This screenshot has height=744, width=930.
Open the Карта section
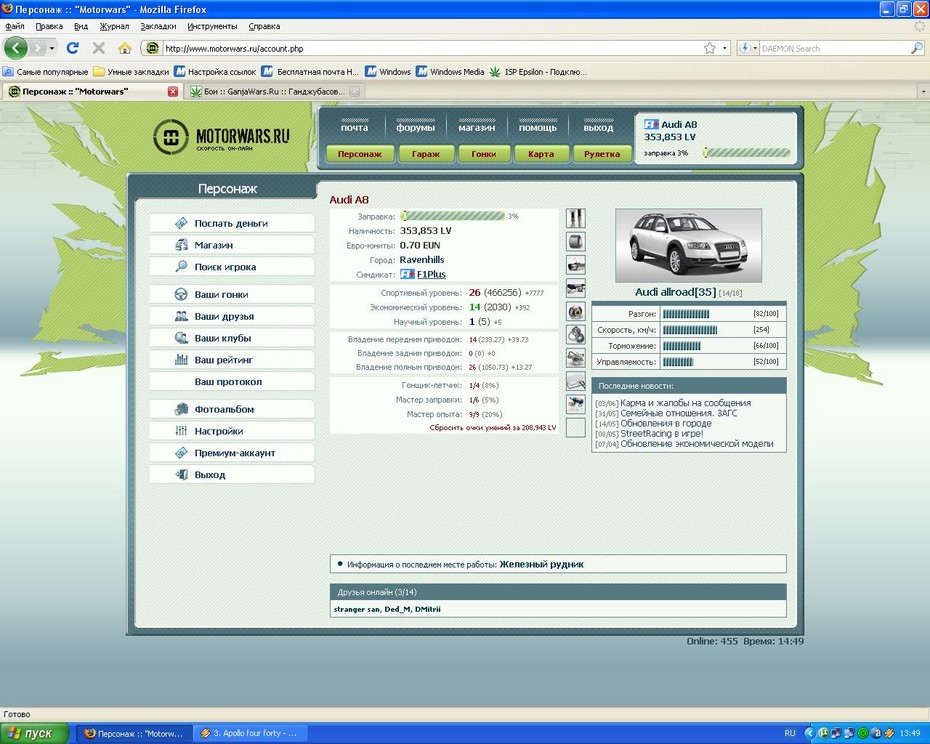coord(541,154)
